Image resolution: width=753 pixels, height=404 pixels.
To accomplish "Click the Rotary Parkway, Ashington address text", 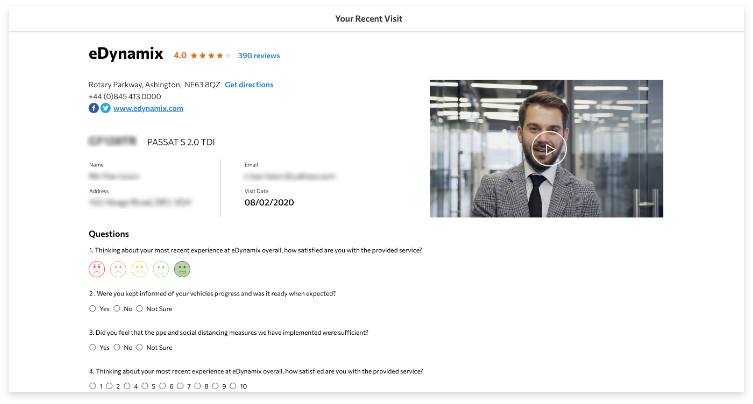I will (x=154, y=85).
